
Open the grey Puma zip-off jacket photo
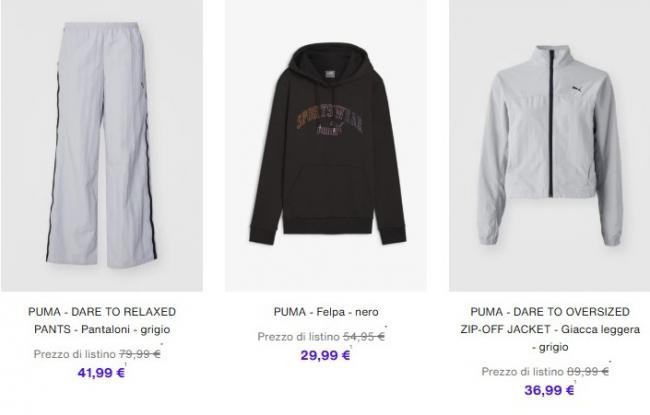tap(550, 146)
